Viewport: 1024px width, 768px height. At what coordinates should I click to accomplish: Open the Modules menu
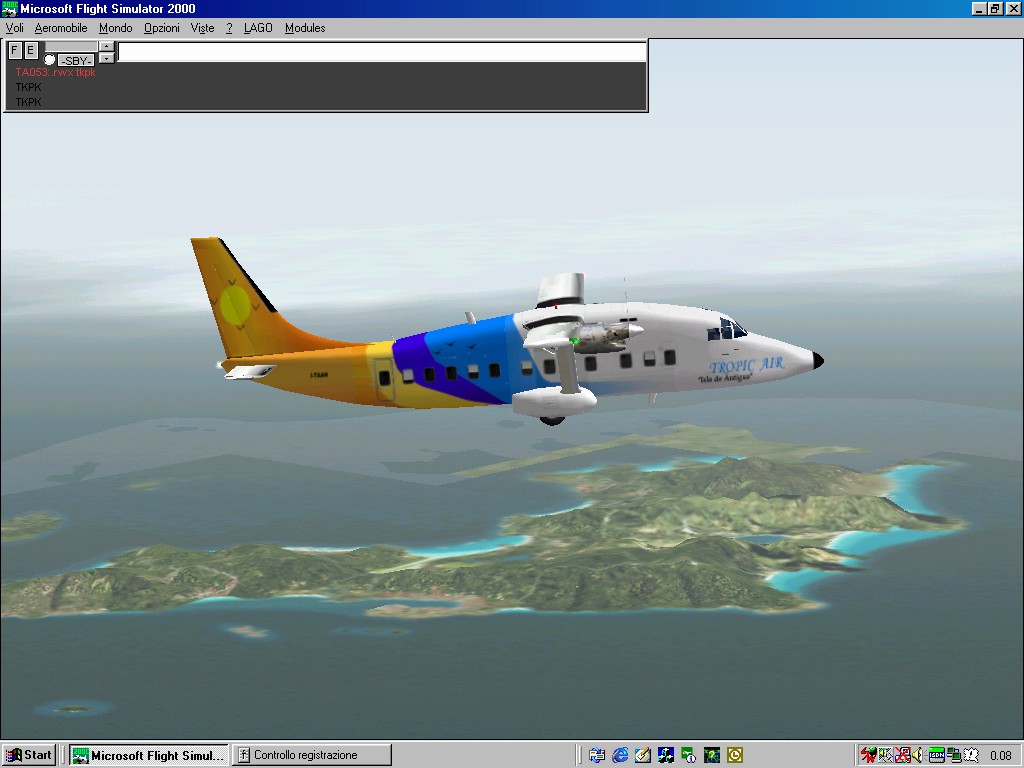305,28
